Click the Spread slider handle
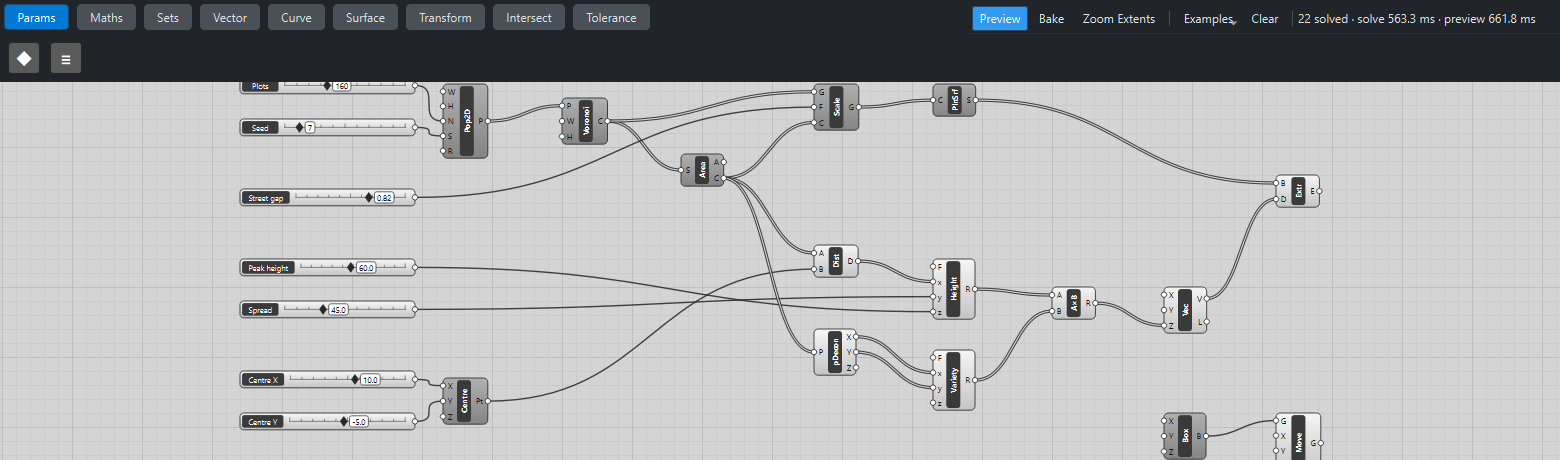 coord(323,310)
